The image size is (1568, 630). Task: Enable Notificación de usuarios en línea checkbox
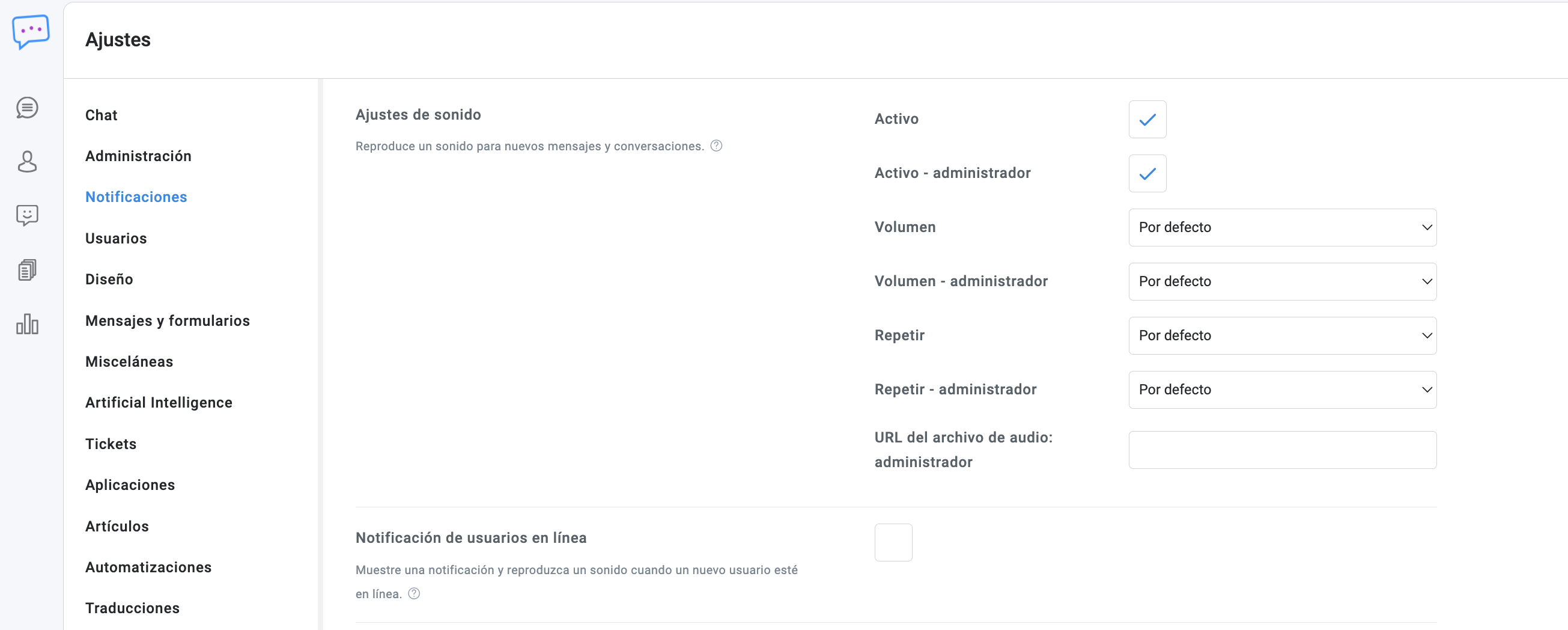[893, 542]
